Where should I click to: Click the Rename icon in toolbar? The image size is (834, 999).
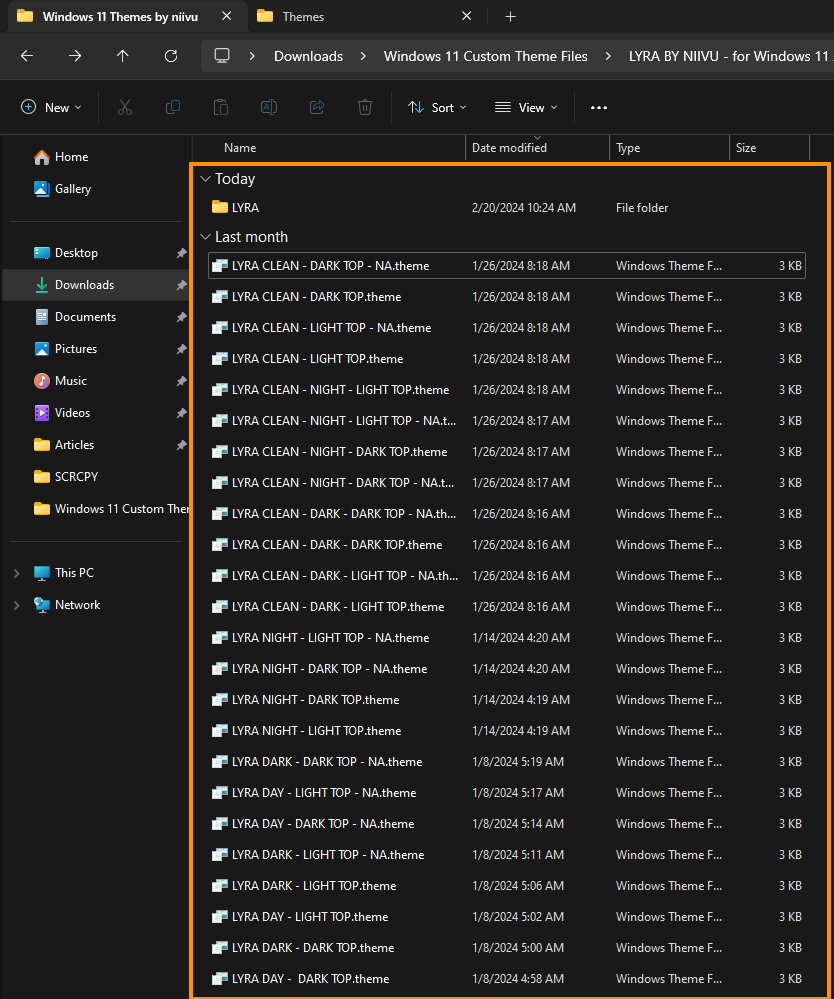tap(269, 108)
